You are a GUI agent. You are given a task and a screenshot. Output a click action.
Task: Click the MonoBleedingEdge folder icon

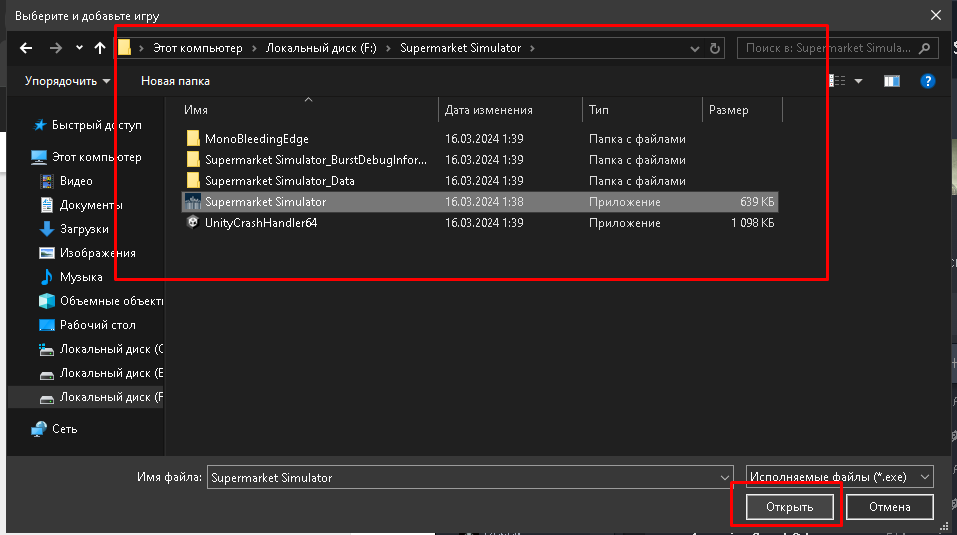(x=193, y=138)
